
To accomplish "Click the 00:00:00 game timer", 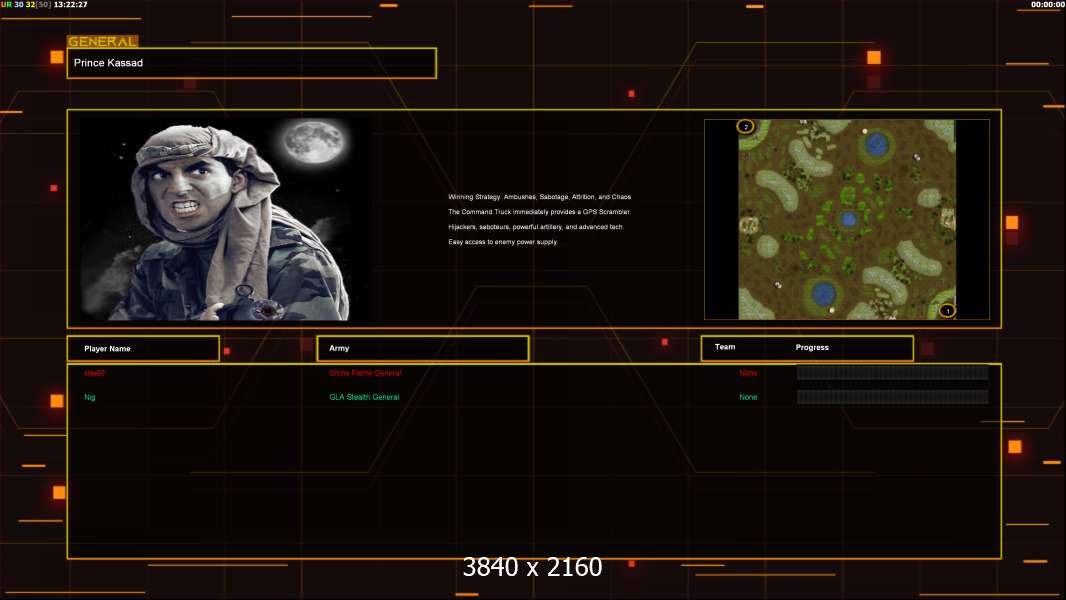I will [1048, 4].
